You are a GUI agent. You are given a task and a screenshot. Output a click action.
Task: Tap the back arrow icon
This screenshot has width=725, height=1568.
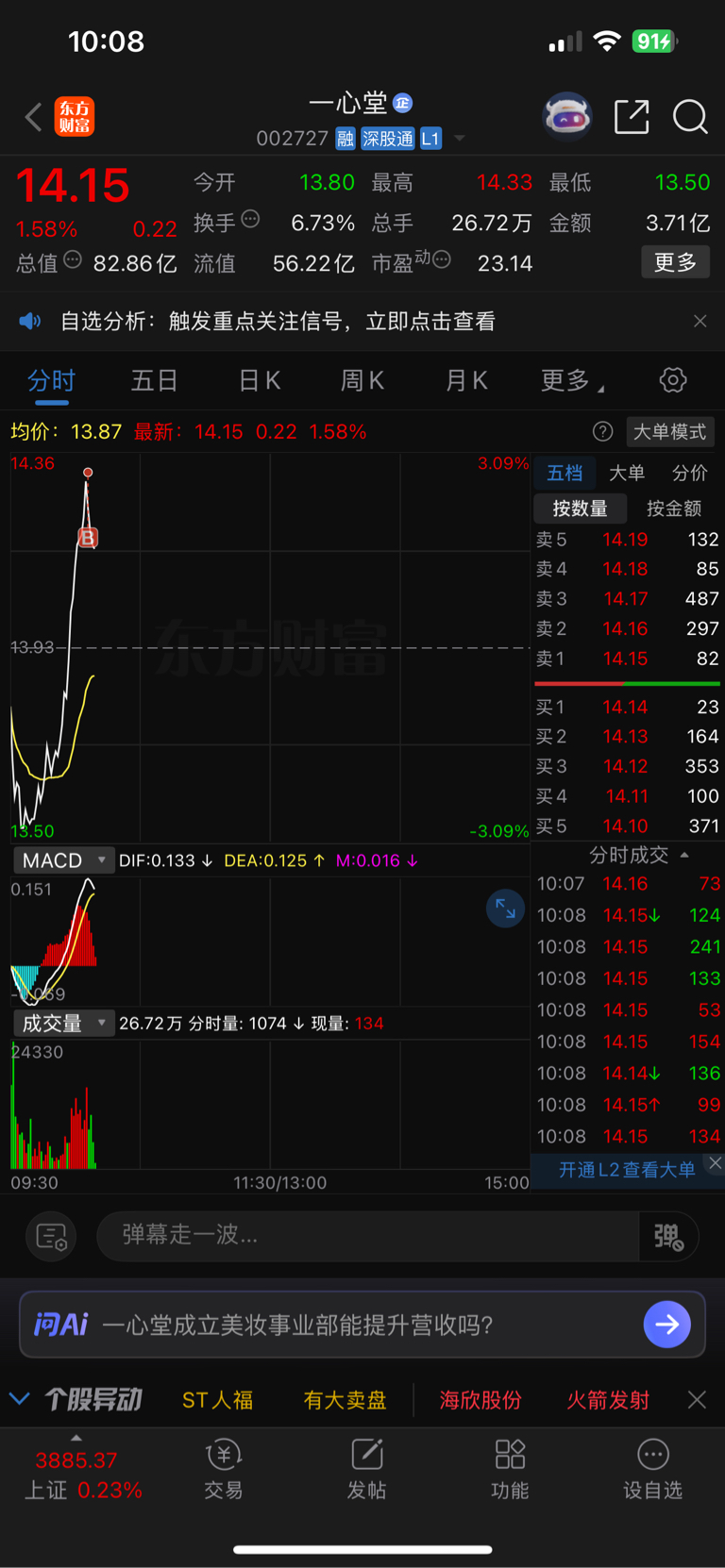pyautogui.click(x=34, y=117)
